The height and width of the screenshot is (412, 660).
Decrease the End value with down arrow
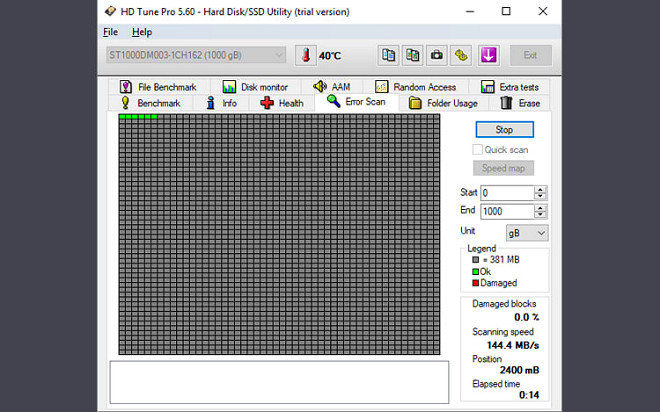[x=541, y=215]
